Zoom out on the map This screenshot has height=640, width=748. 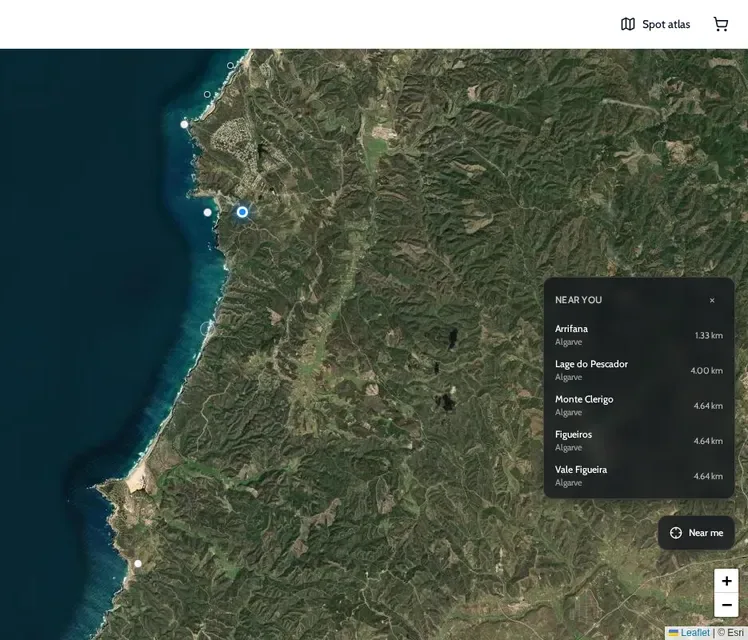tap(726, 605)
